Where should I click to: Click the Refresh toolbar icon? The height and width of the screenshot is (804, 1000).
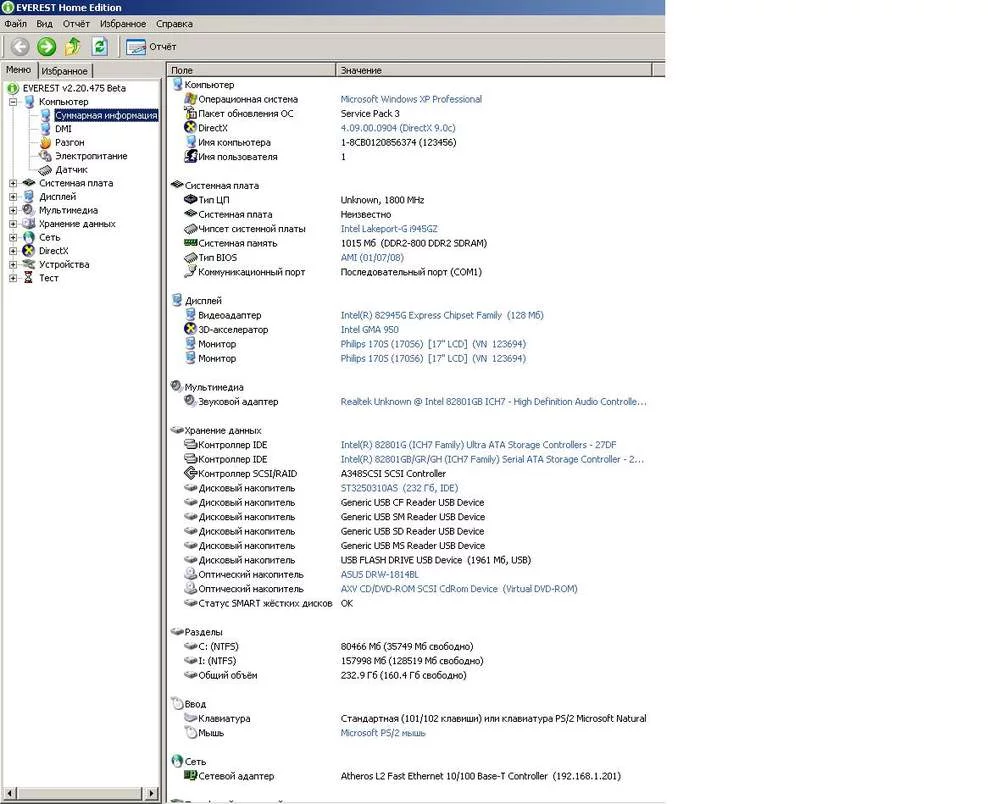pos(99,47)
